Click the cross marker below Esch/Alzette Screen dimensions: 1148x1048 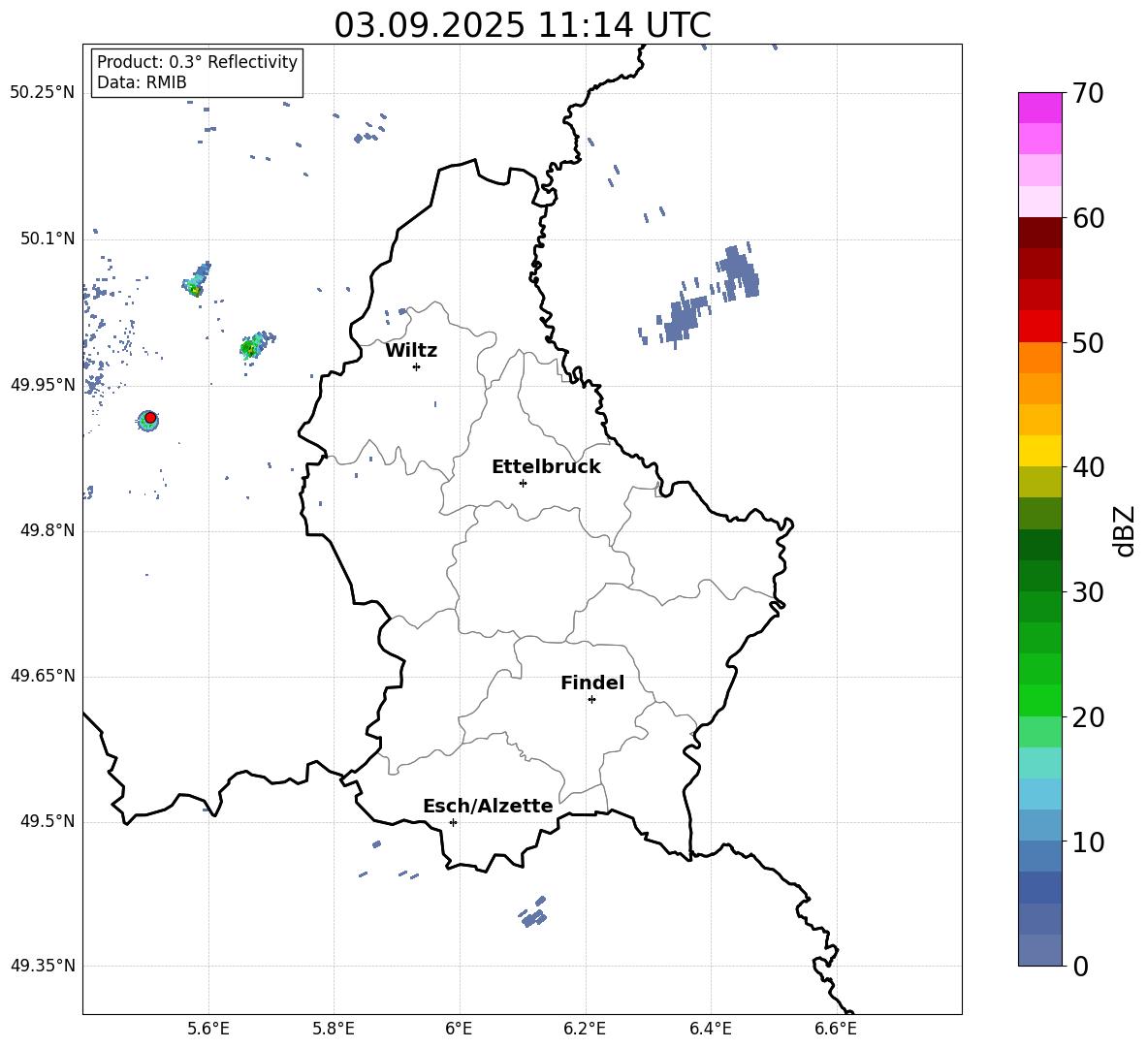click(453, 822)
